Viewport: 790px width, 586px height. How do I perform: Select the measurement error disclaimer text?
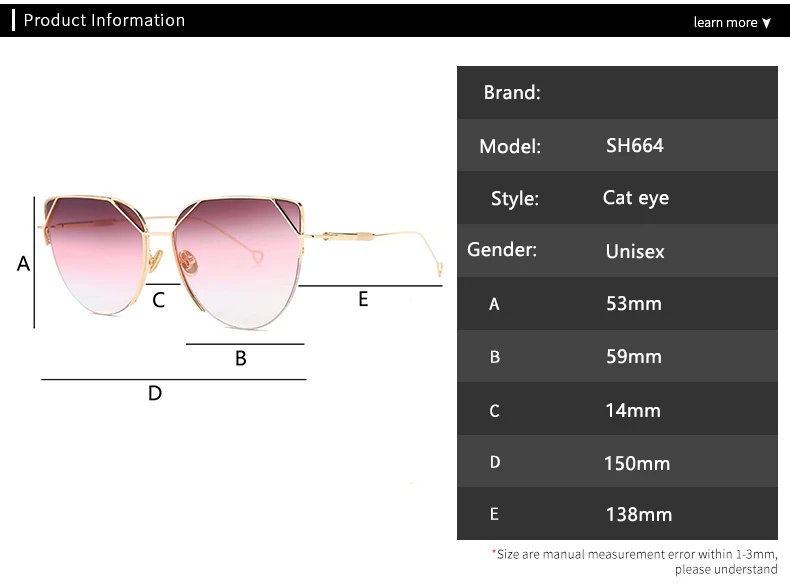635,561
